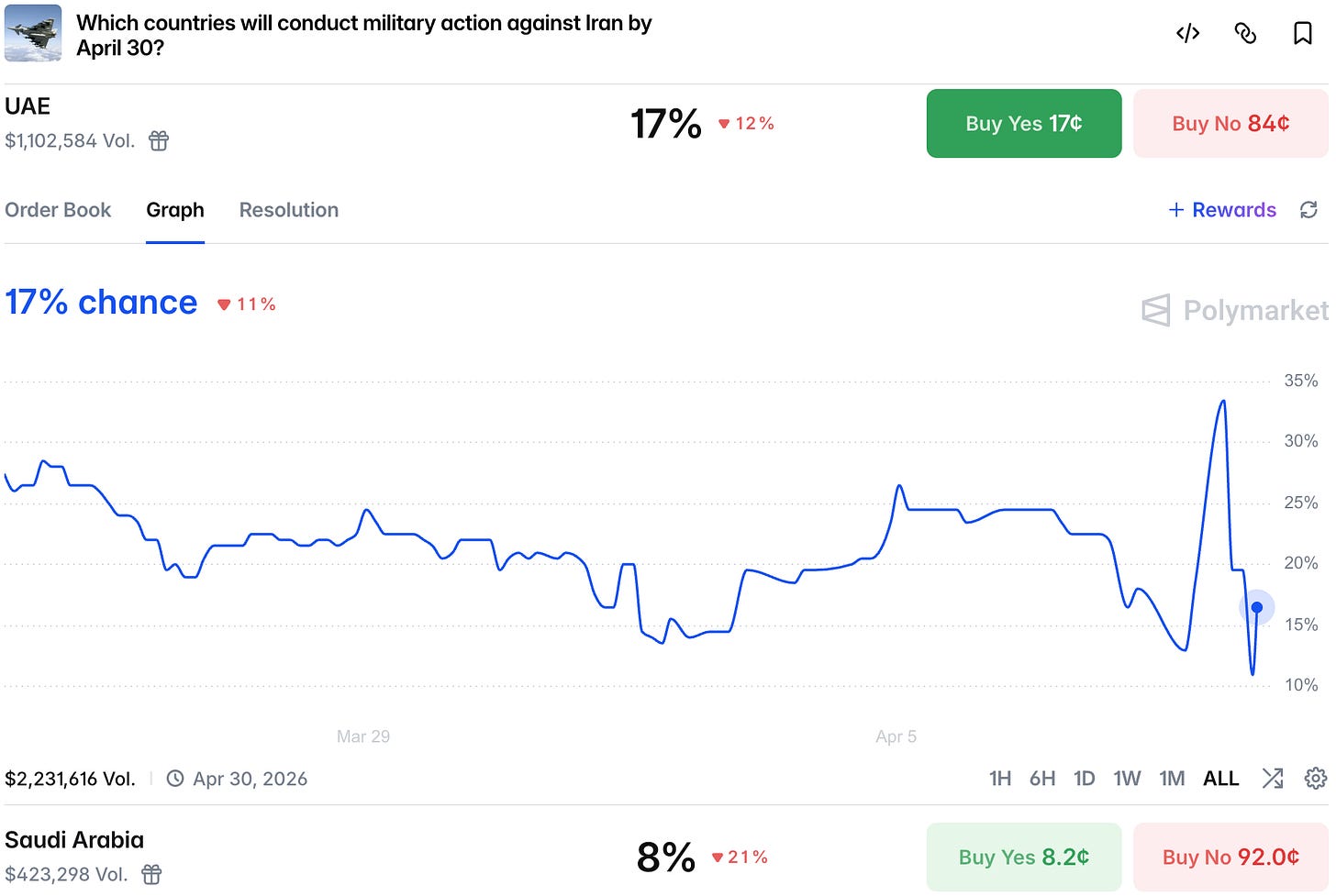The height and width of the screenshot is (896, 1336).
Task: Bookmark this market
Action: 1302,34
